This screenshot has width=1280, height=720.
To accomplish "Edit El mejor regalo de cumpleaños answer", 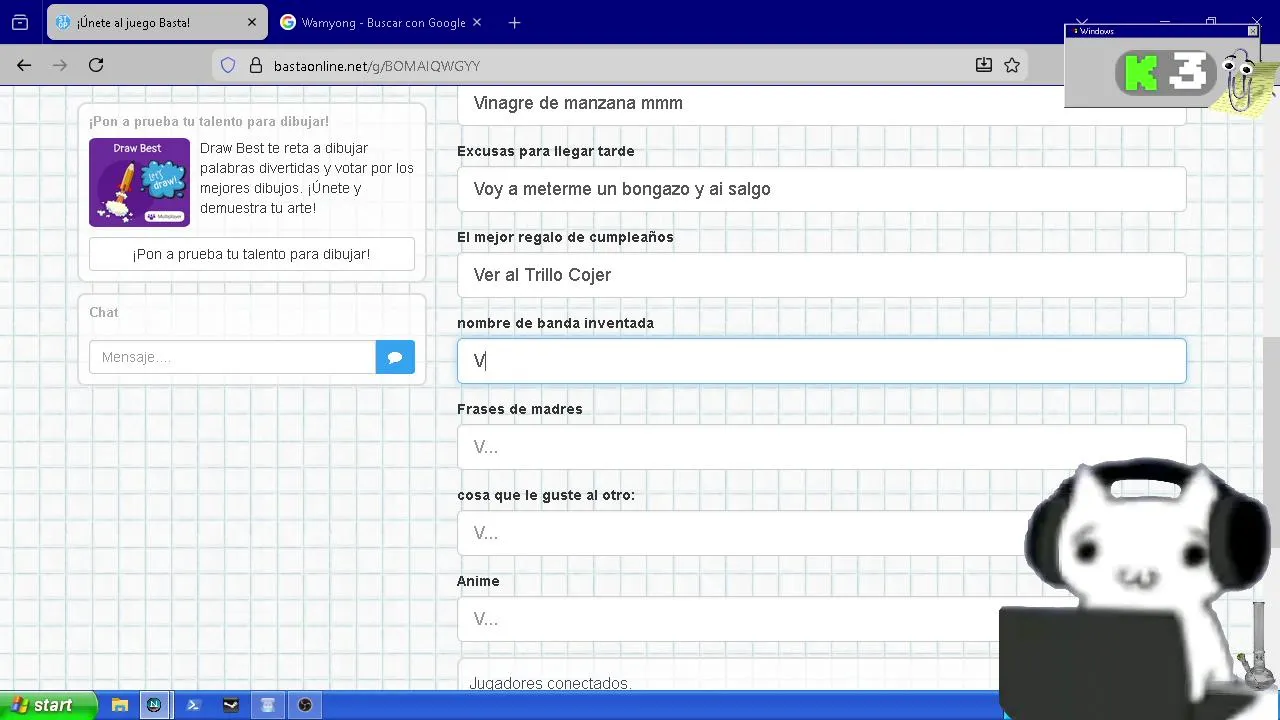I will 821,275.
